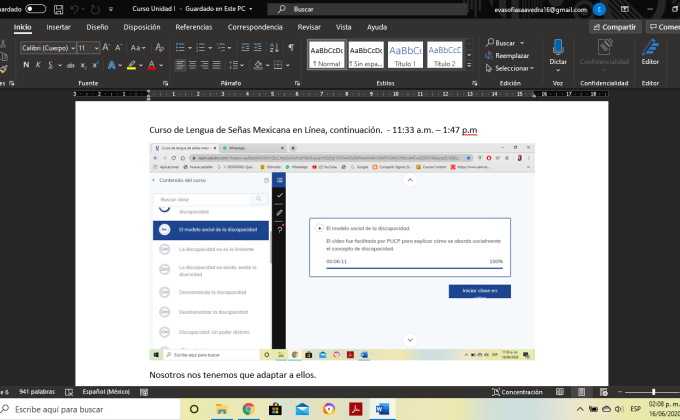The height and width of the screenshot is (420, 680).
Task: Open the Fuente dialog launcher
Action: click(165, 83)
